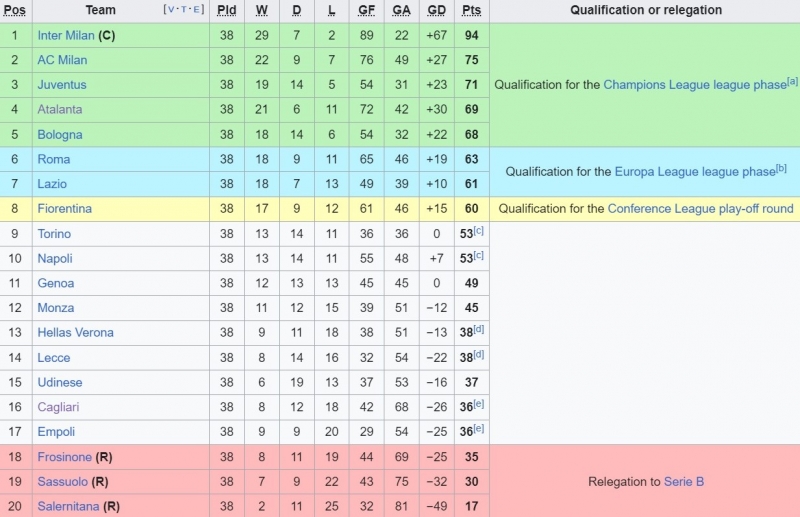
Task: Open the Fiorentina team link
Action: tap(64, 209)
